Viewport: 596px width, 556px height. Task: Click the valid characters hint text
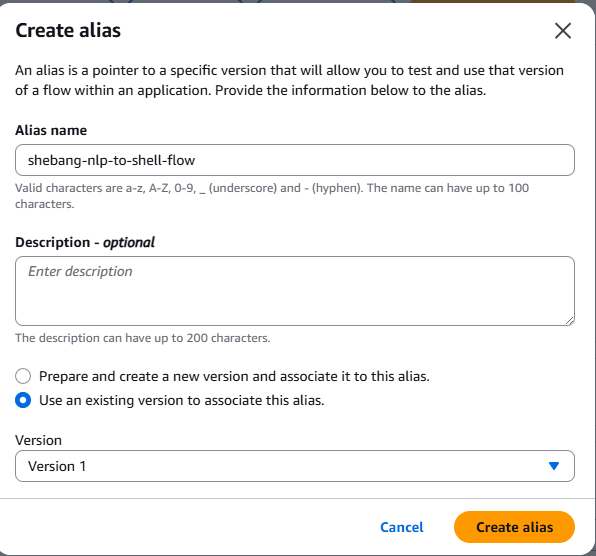pyautogui.click(x=272, y=196)
